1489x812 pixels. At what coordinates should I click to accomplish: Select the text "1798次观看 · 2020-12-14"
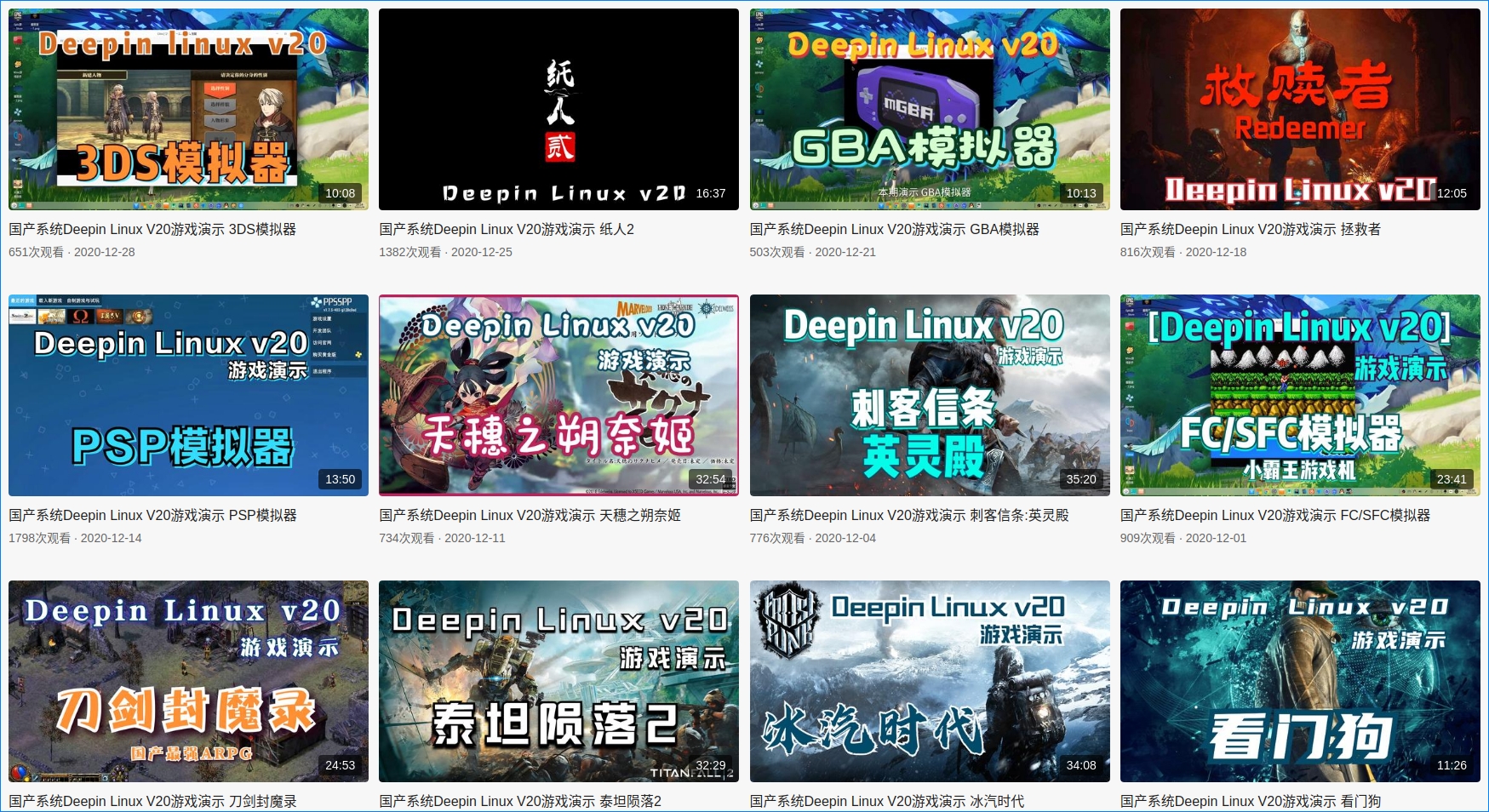(75, 538)
